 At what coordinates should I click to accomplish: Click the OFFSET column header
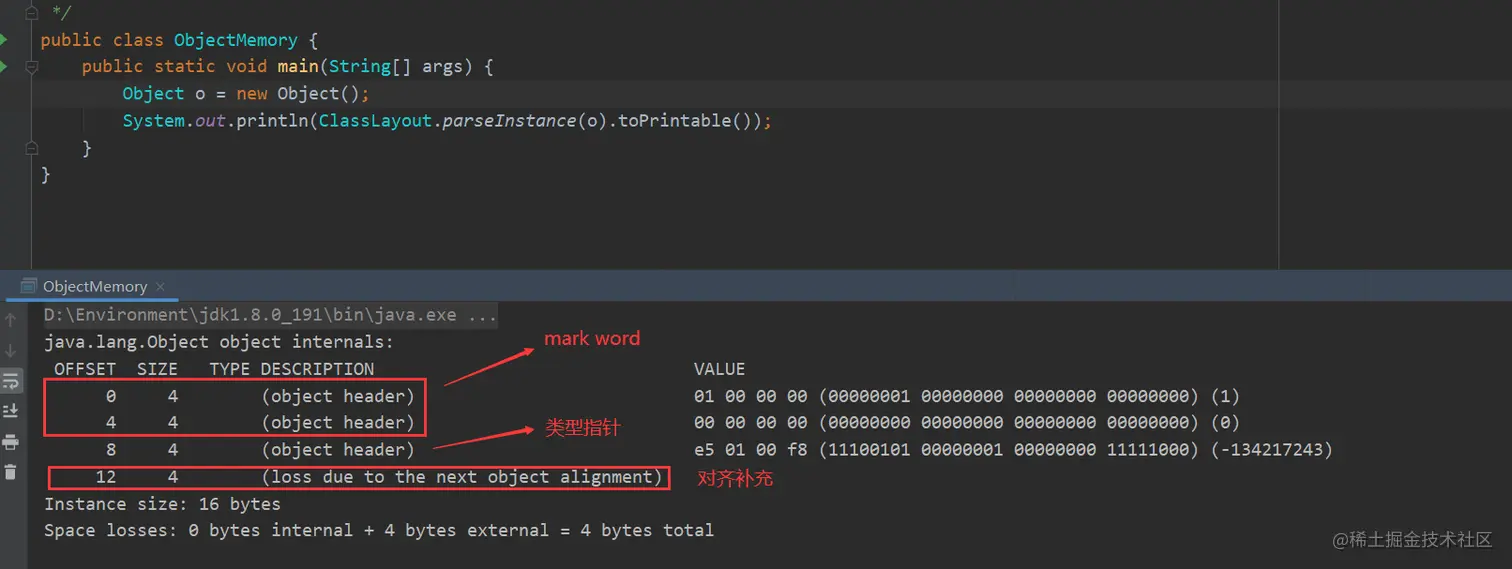tap(85, 369)
